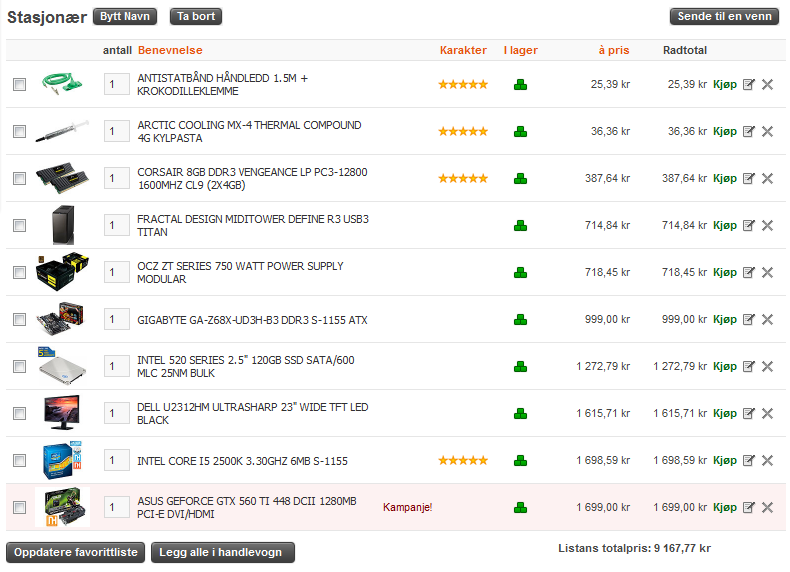This screenshot has width=790, height=572.
Task: Click quantity field for Corsair 8GB DDR3
Action: 117,178
